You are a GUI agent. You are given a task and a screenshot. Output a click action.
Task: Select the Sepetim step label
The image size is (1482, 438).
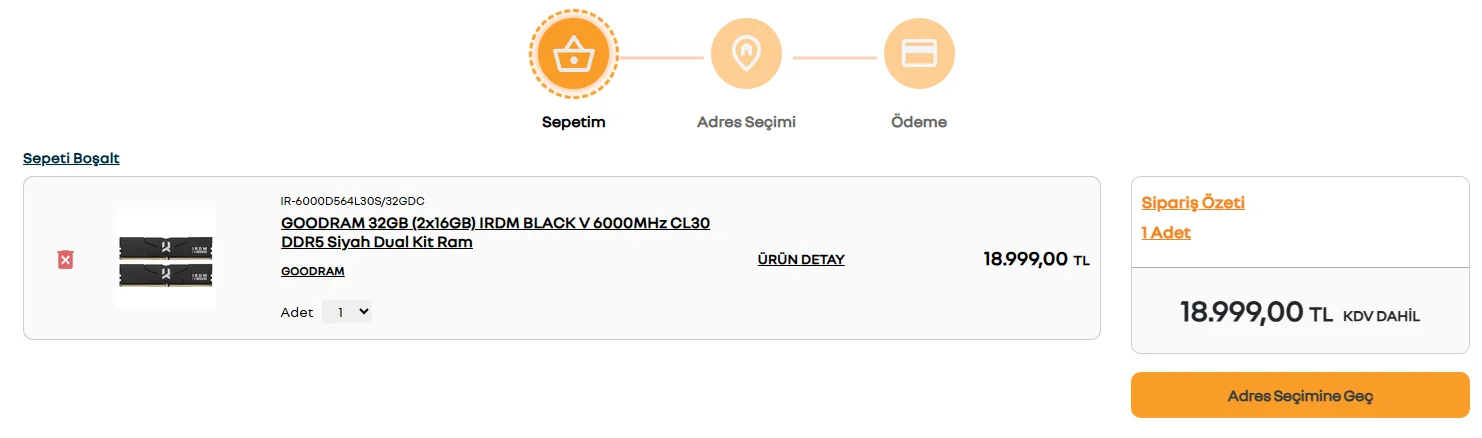point(574,122)
